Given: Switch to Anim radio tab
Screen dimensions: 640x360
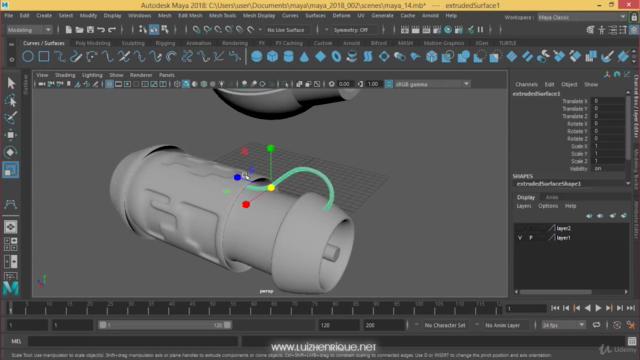Looking at the screenshot, I should tap(551, 197).
